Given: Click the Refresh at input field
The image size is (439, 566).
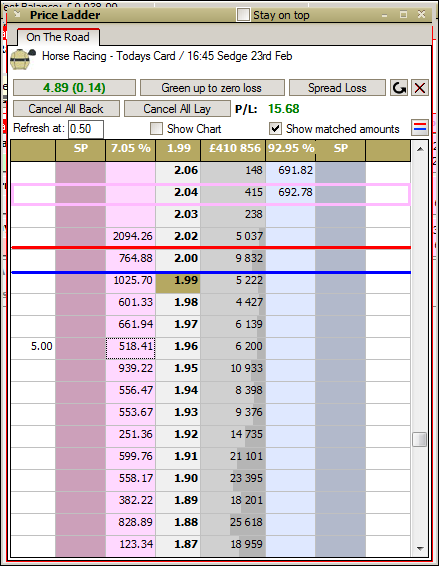Looking at the screenshot, I should pyautogui.click(x=86, y=129).
